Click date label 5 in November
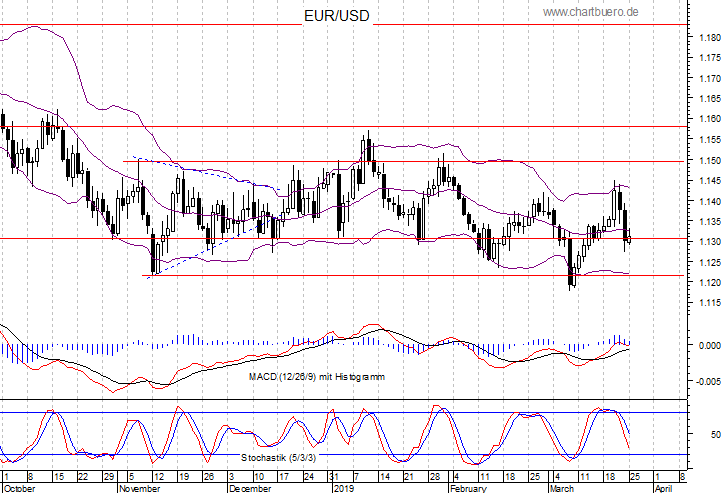This screenshot has width=723, height=493. point(131,477)
